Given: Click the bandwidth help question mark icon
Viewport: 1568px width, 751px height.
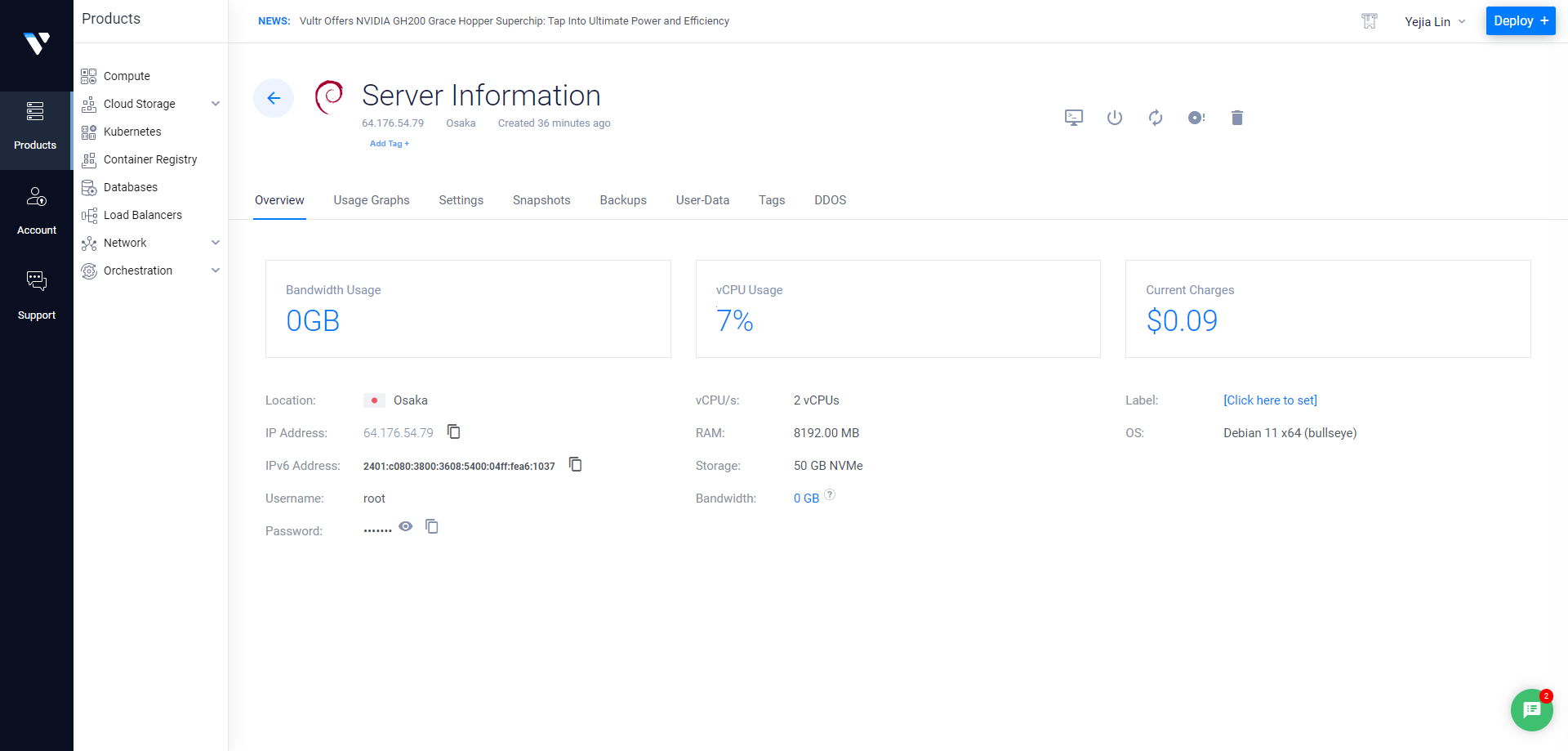Looking at the screenshot, I should 830,494.
